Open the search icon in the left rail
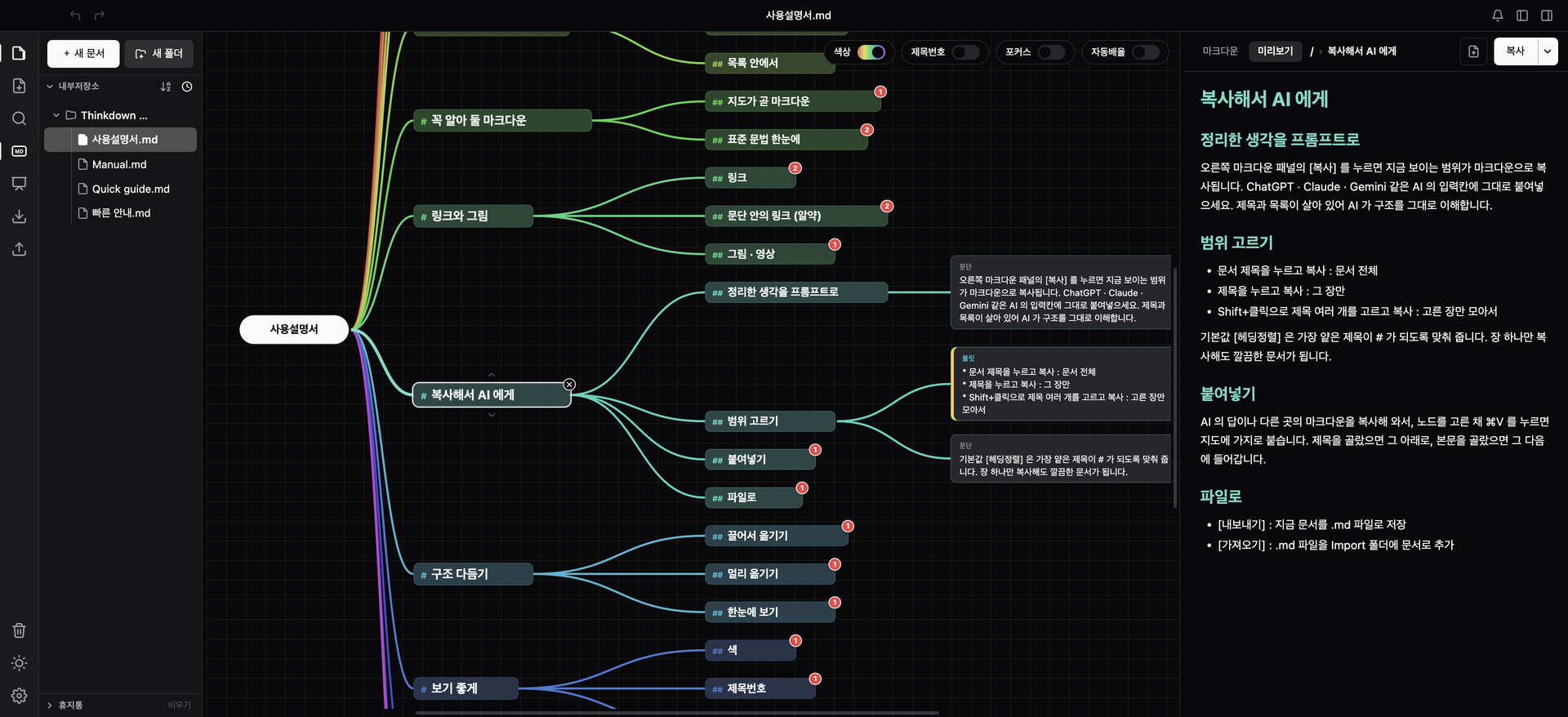The image size is (1568, 717). (x=19, y=118)
